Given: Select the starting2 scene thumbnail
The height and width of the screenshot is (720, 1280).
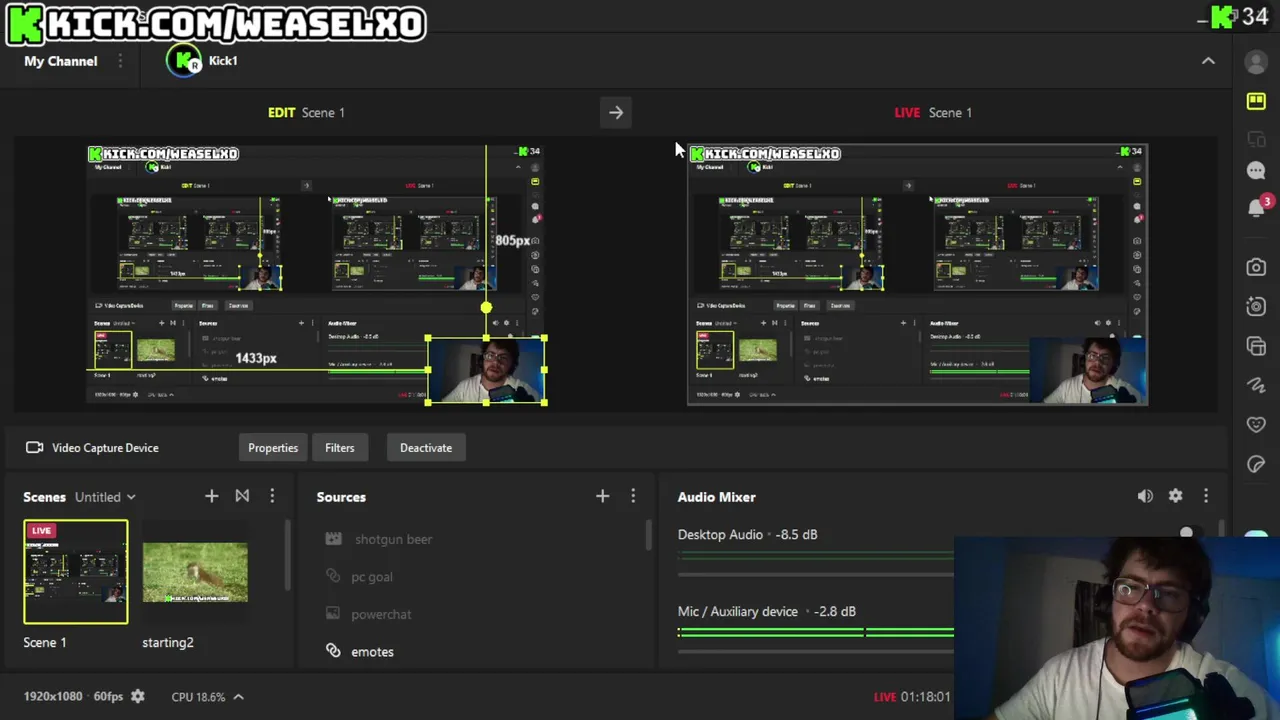Looking at the screenshot, I should pyautogui.click(x=195, y=572).
